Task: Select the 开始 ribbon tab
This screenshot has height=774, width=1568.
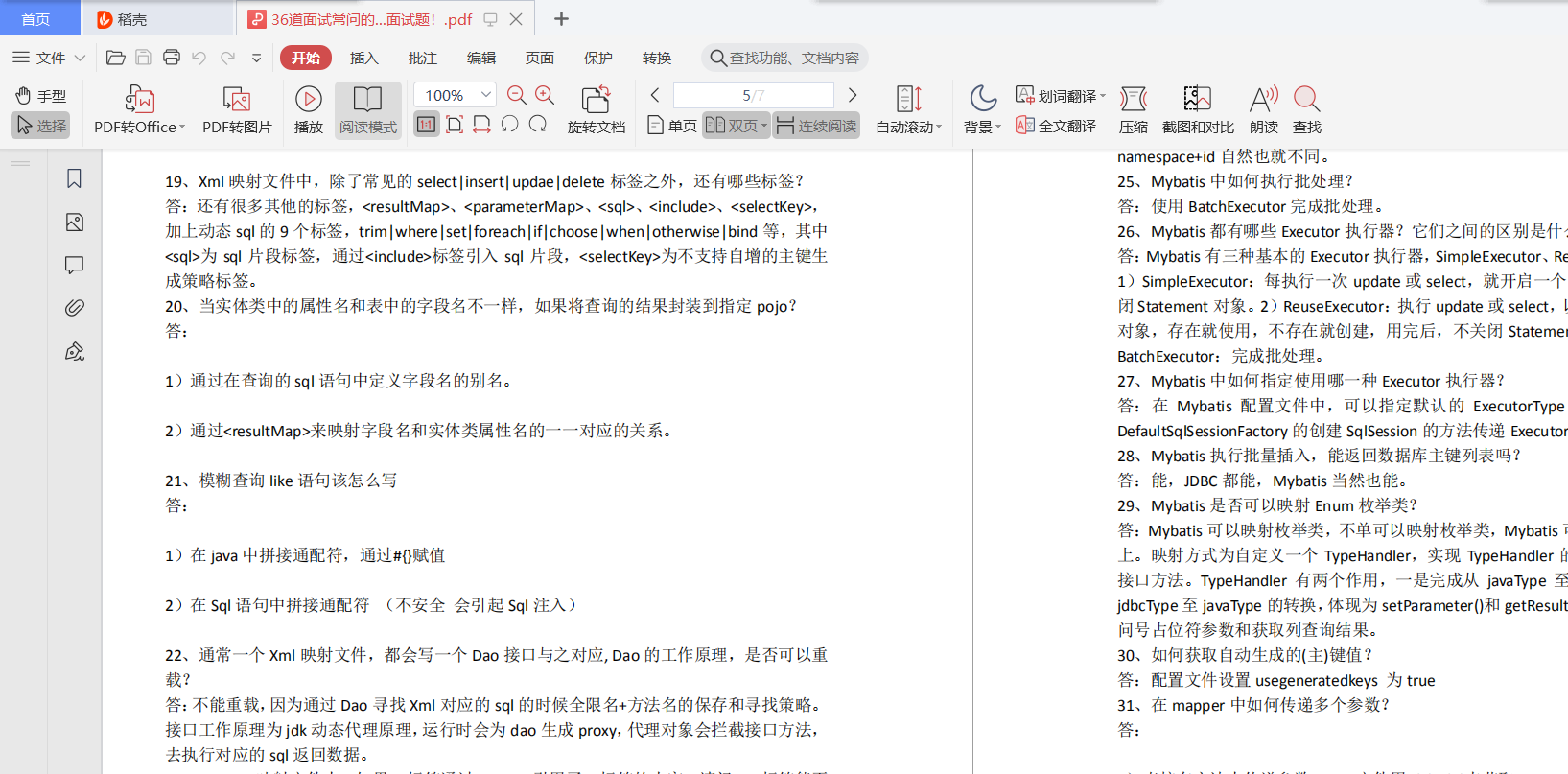Action: (x=306, y=58)
